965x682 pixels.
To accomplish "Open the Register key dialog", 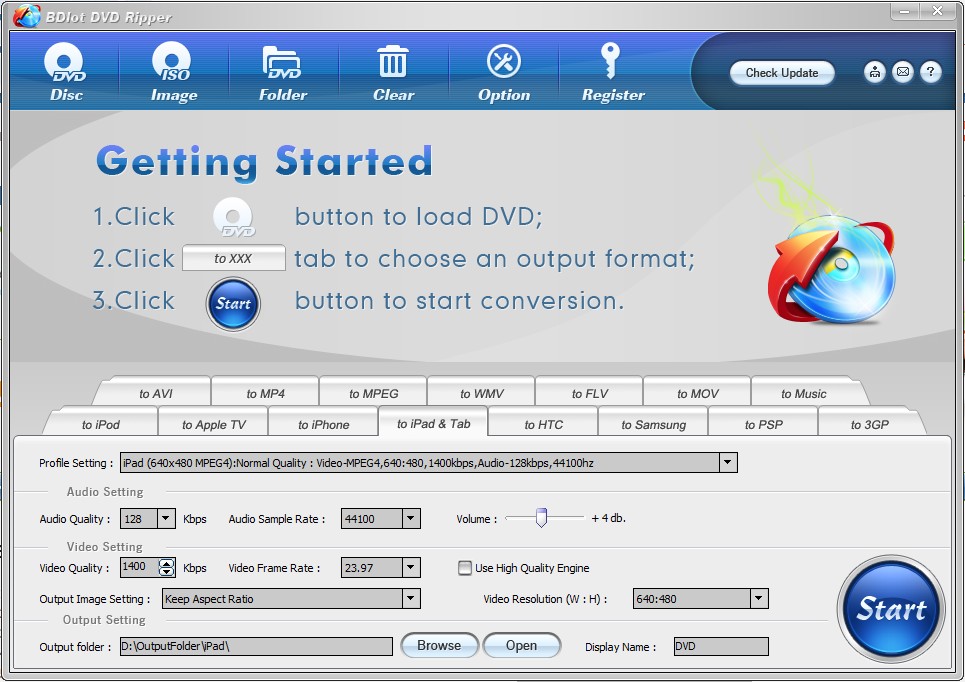I will pyautogui.click(x=613, y=72).
